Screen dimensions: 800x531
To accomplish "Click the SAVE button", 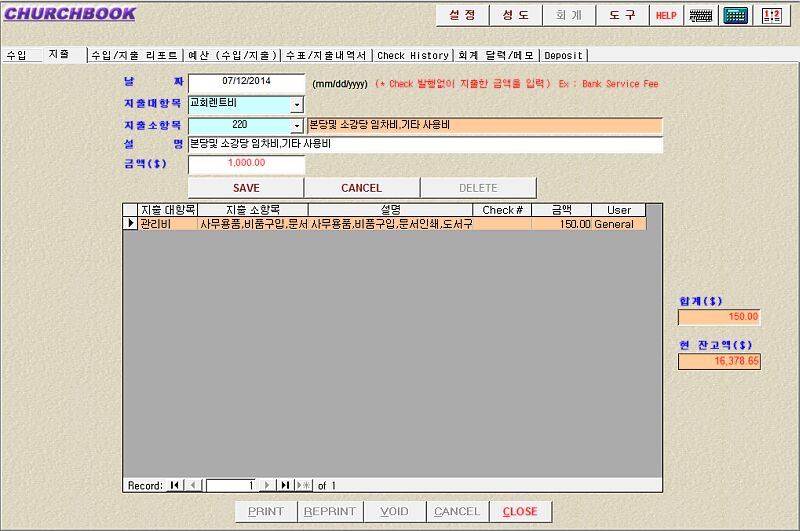I will pyautogui.click(x=246, y=188).
